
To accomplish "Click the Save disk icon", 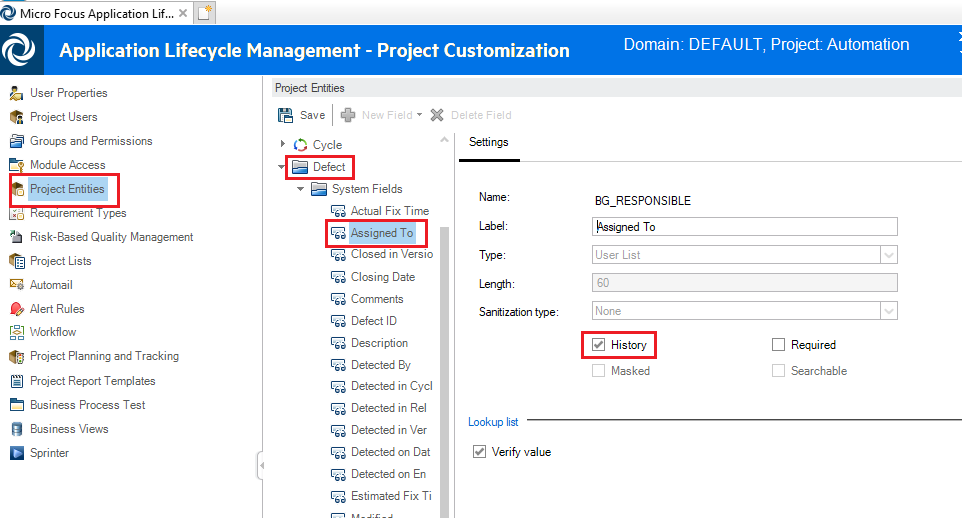I will point(285,115).
